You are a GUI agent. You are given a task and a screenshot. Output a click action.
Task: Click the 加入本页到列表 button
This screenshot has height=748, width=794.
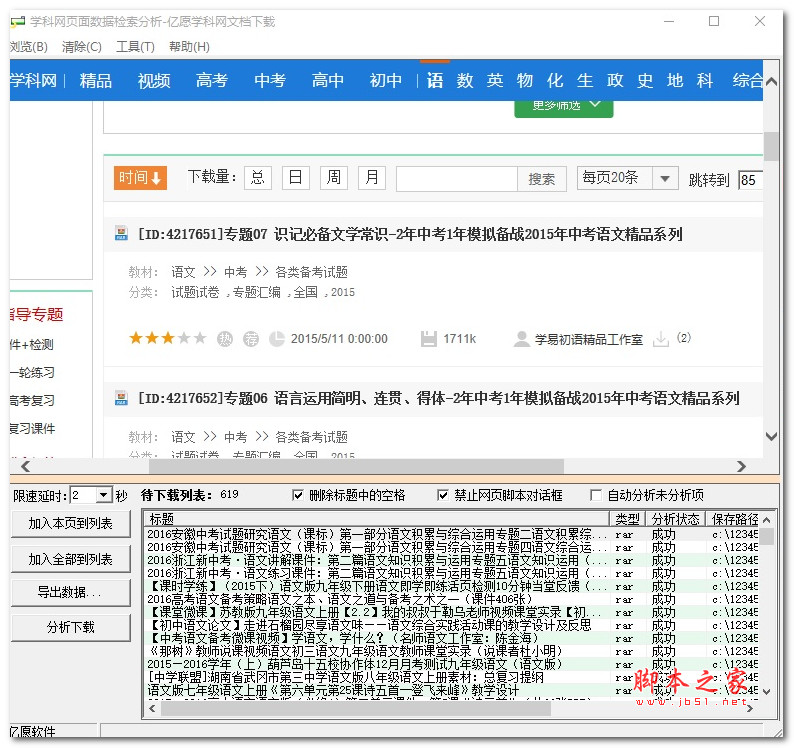70,524
